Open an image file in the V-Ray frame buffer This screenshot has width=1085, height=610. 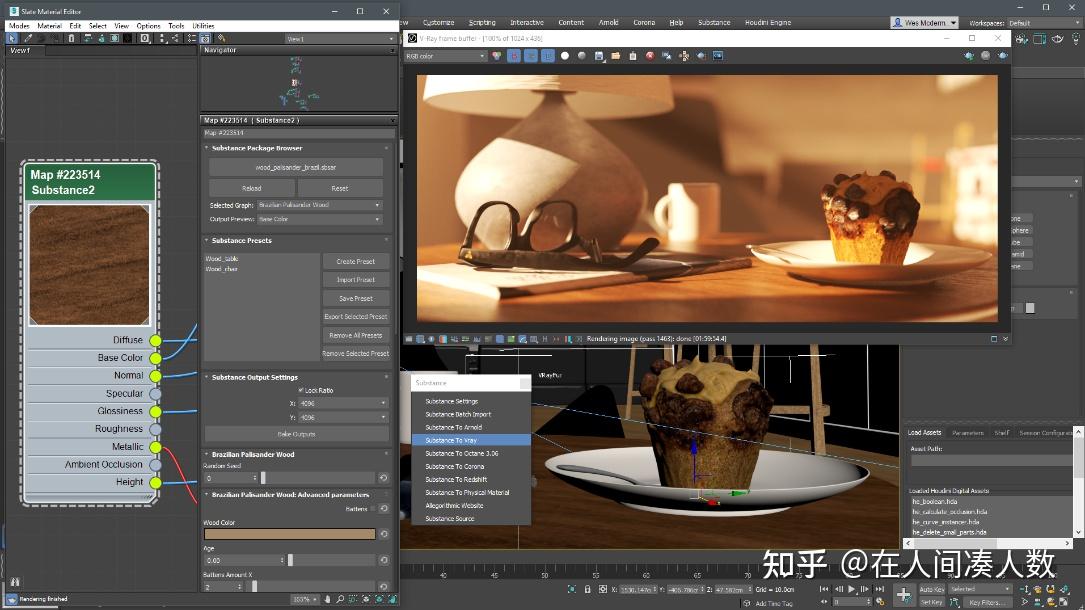coord(615,55)
